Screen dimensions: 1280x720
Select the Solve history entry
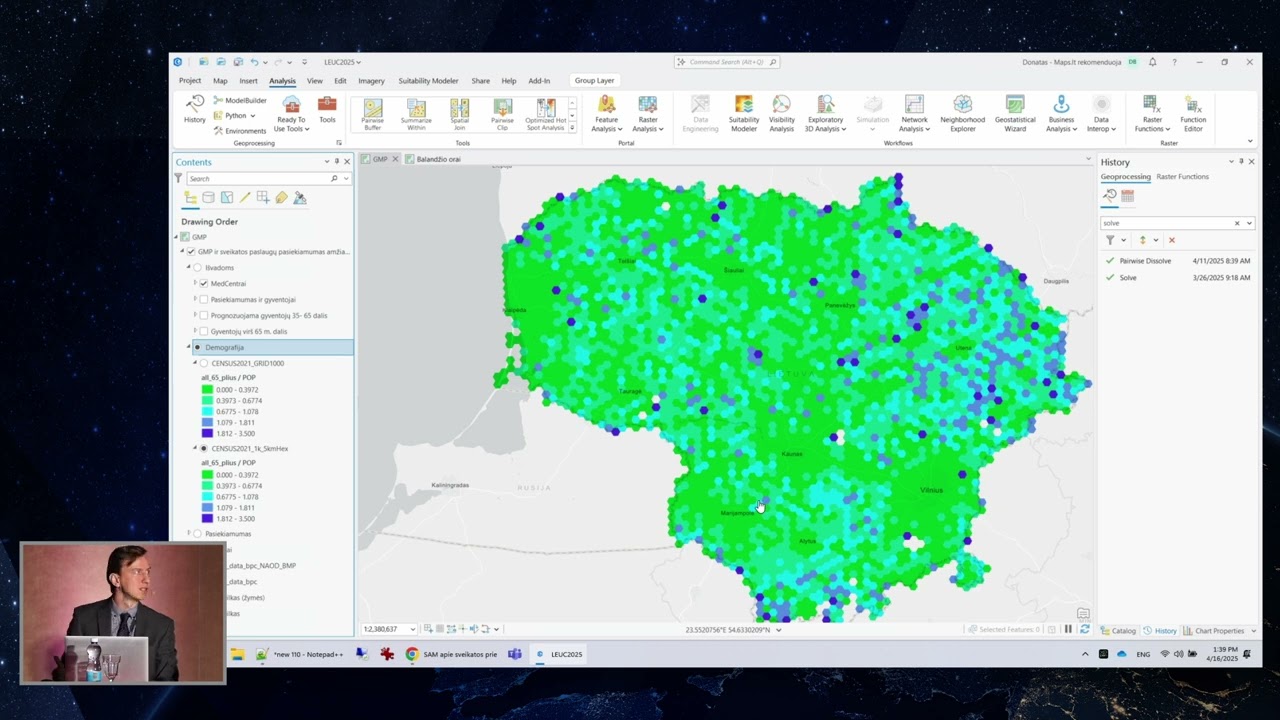[x=1177, y=277]
